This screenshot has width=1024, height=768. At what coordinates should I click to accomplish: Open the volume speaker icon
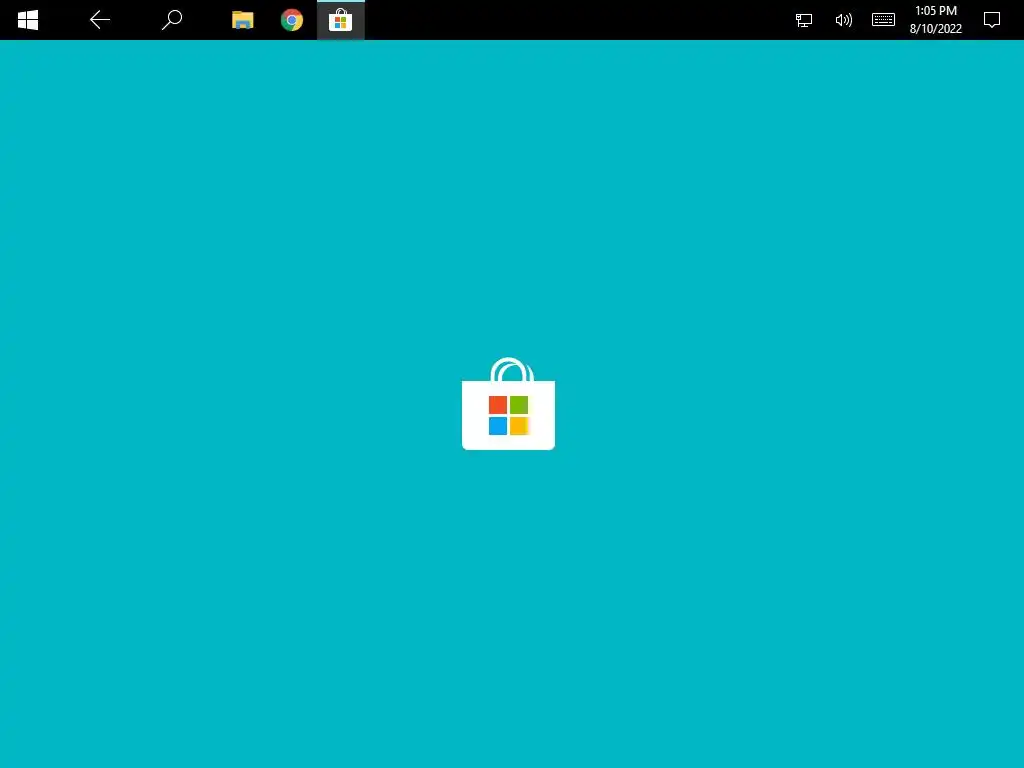(x=844, y=20)
